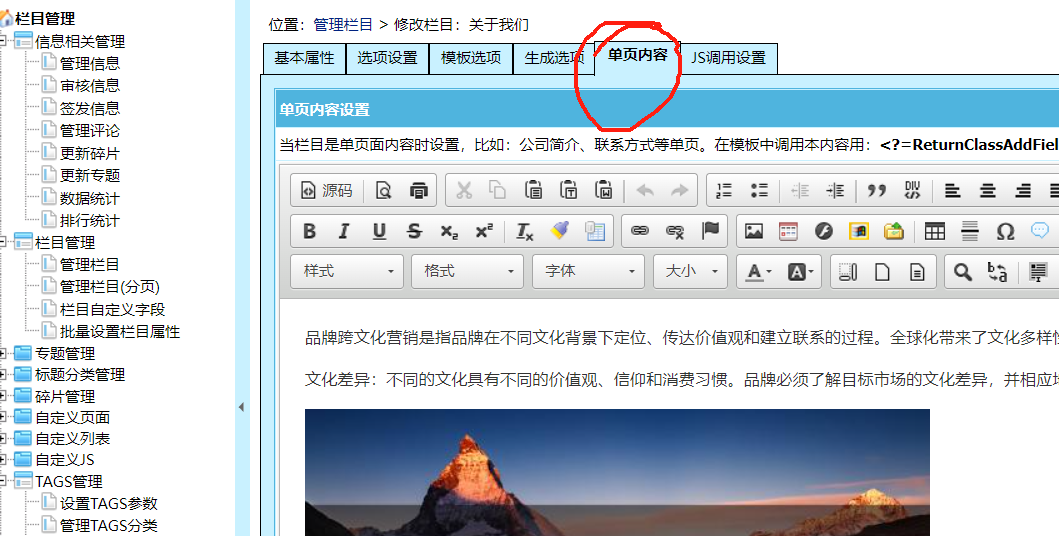Toggle italic formatting
Image resolution: width=1059 pixels, height=536 pixels.
click(x=344, y=231)
